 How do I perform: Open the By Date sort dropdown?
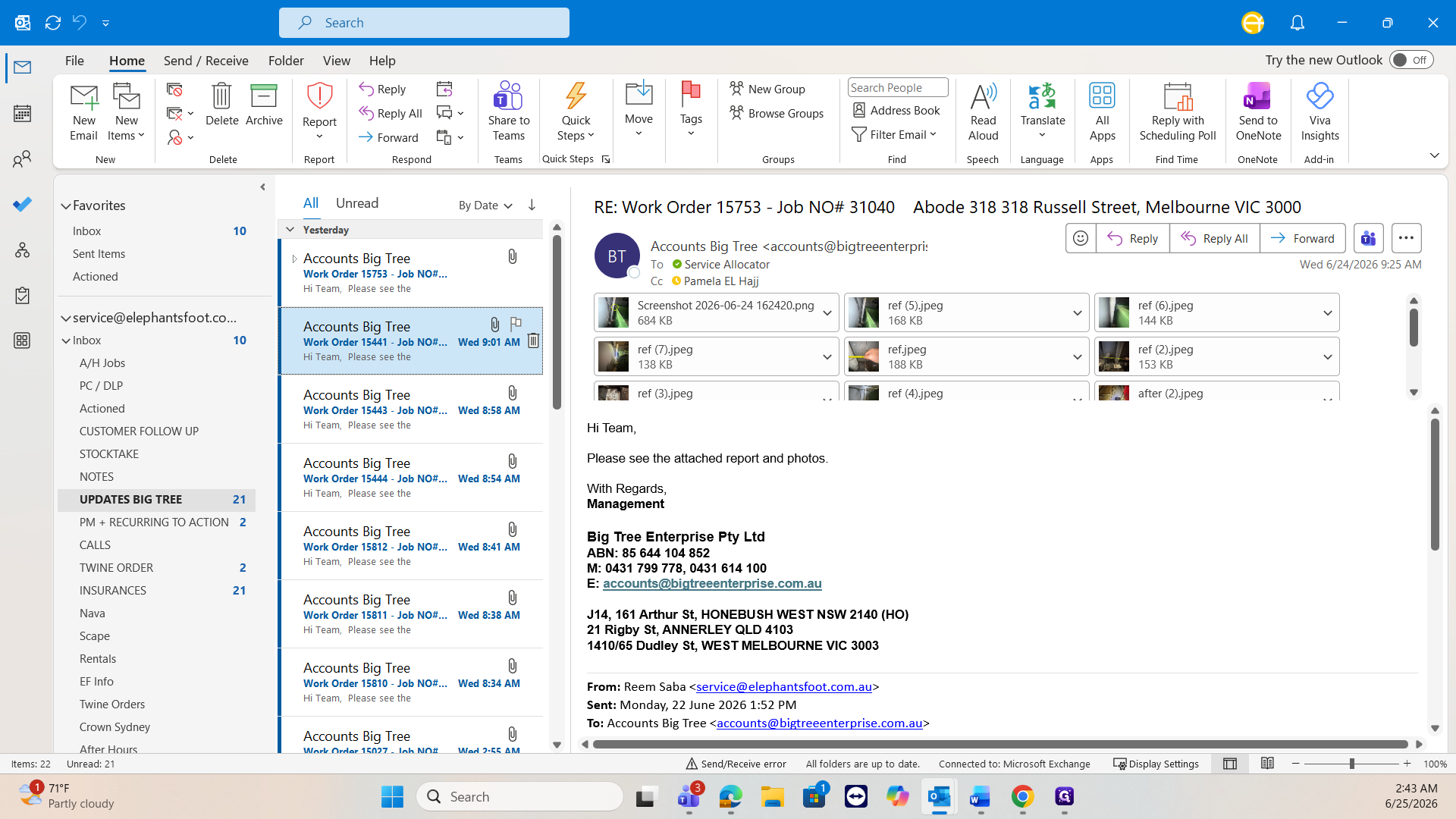pos(485,206)
